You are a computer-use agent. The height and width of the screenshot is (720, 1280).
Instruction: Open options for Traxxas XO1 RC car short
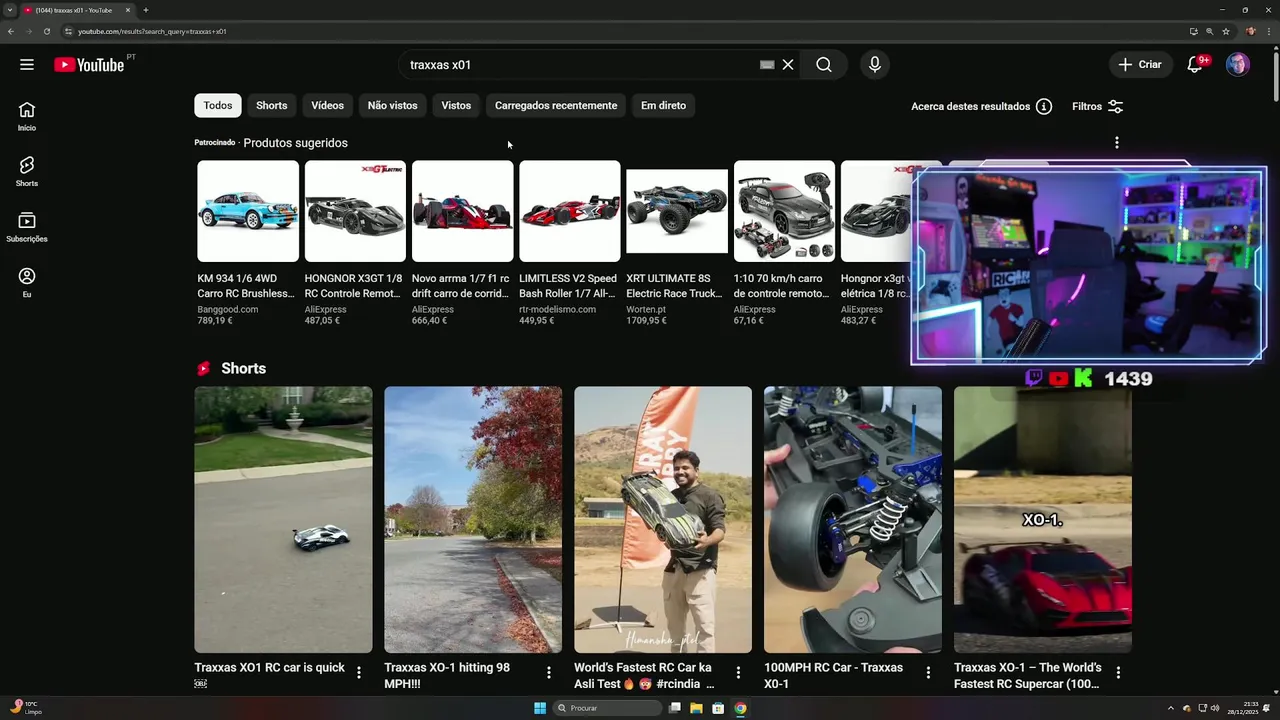(359, 673)
